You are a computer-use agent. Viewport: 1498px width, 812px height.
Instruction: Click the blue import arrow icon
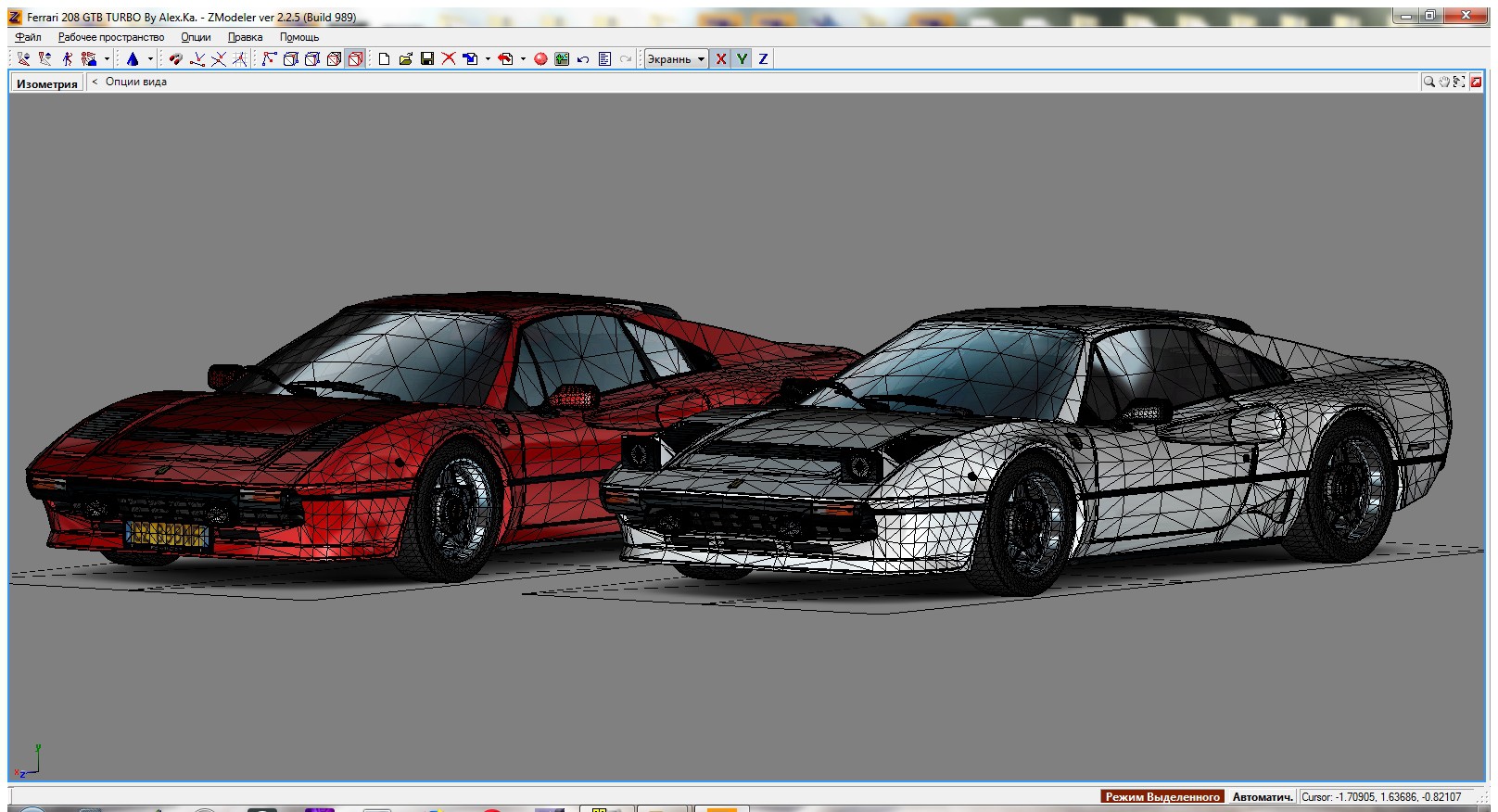click(x=470, y=59)
